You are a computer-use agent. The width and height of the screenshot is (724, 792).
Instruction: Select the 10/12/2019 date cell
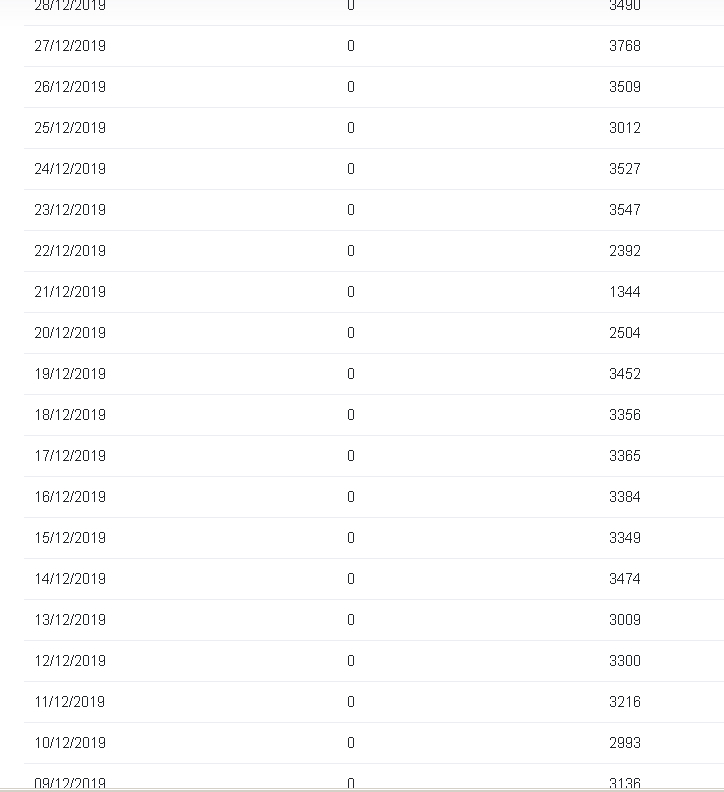coord(70,743)
